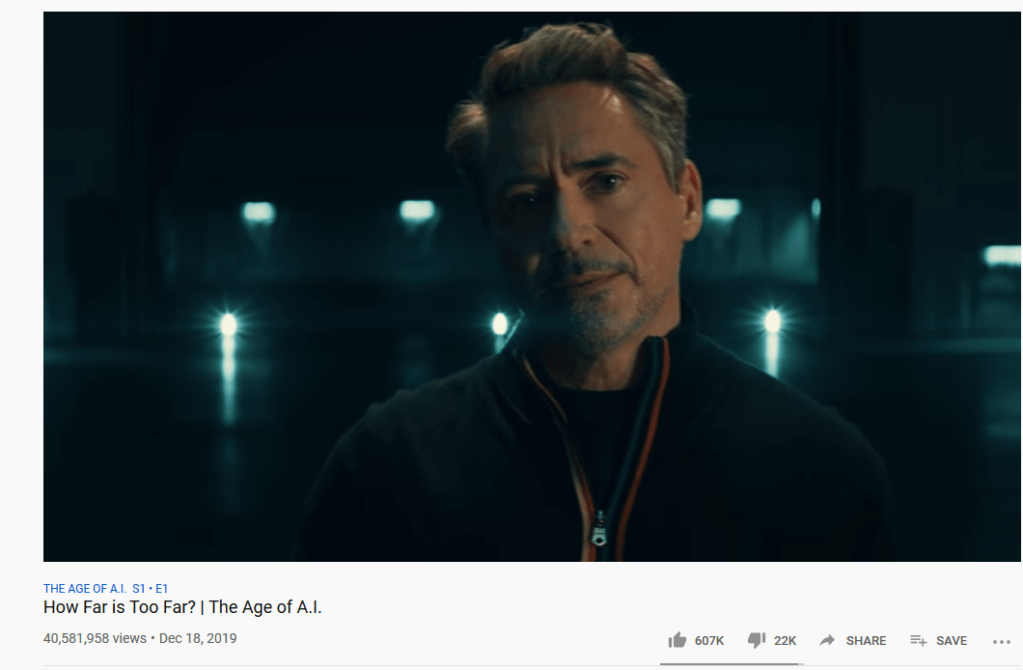Dislike the video with thumbs-down icon
Screen dimensions: 1023x670
tap(756, 640)
